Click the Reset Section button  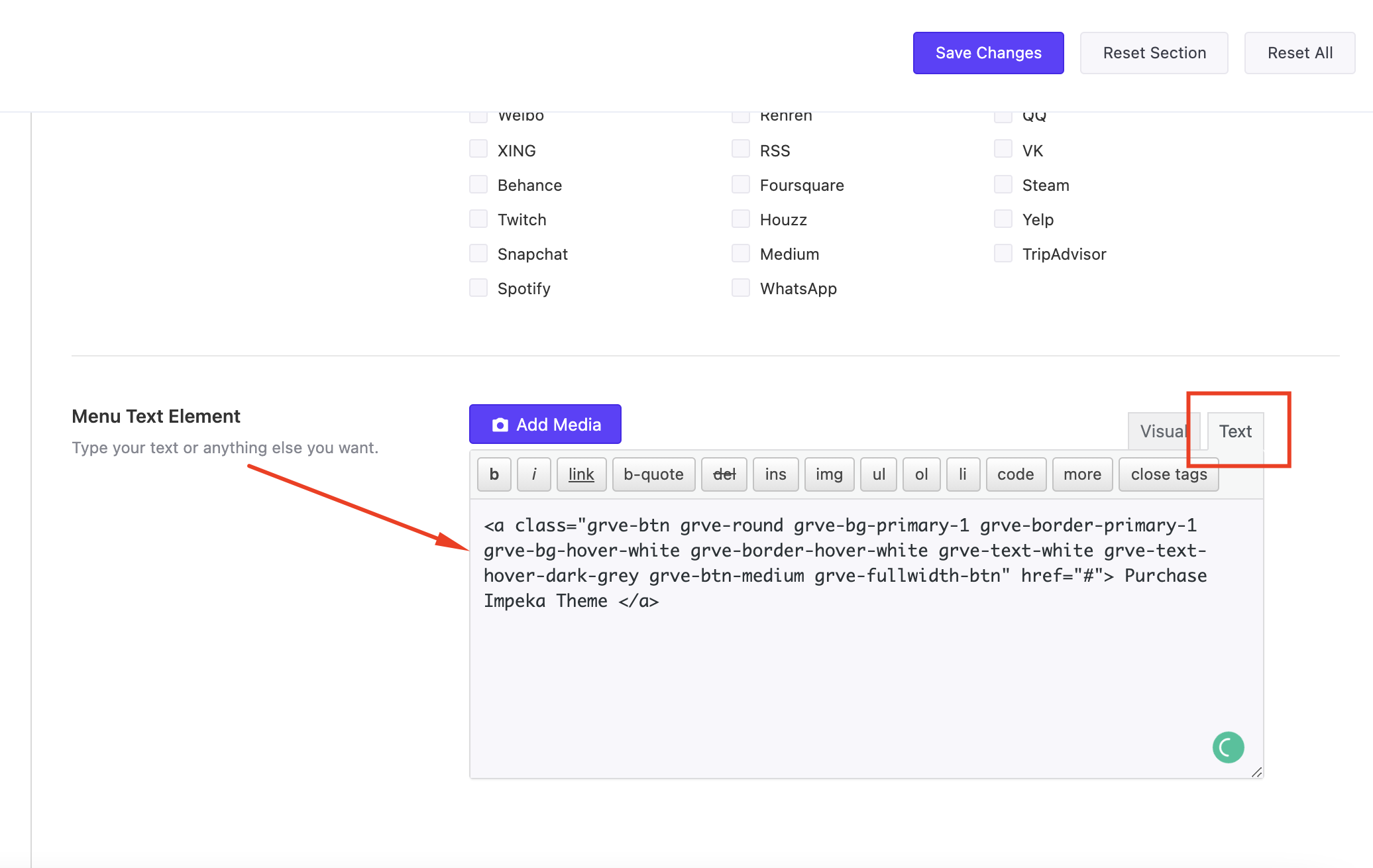click(x=1154, y=53)
